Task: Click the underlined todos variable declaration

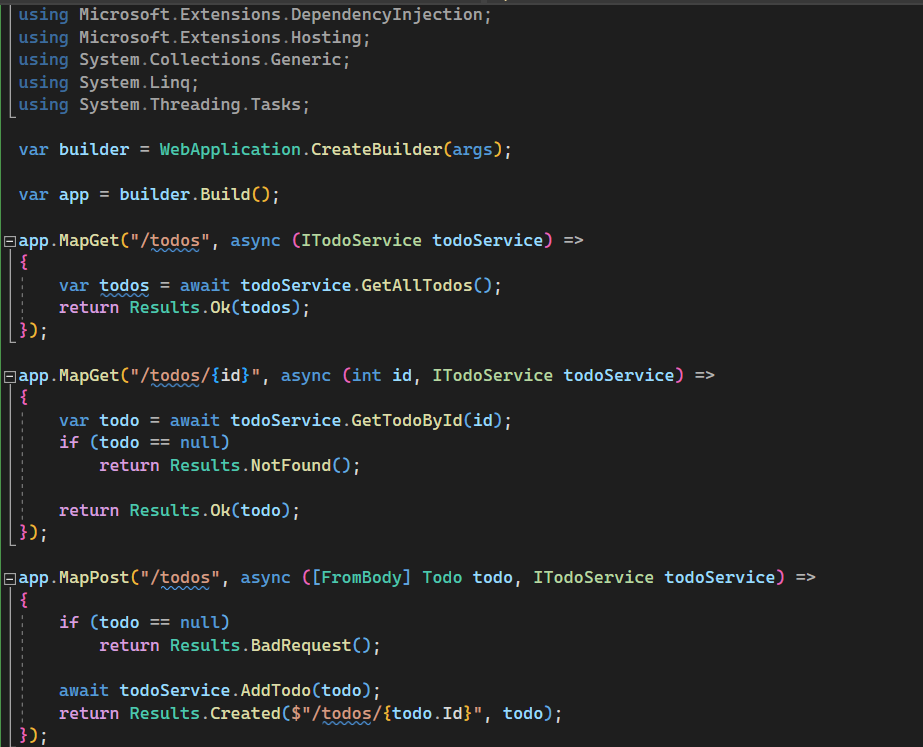Action: click(124, 286)
